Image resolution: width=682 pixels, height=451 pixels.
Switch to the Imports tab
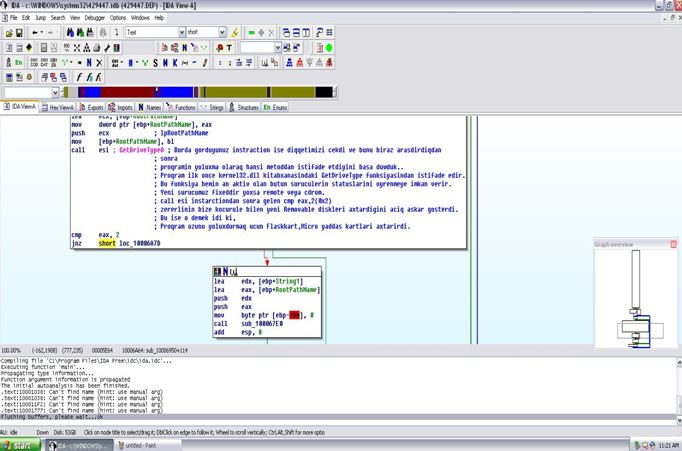click(x=120, y=107)
